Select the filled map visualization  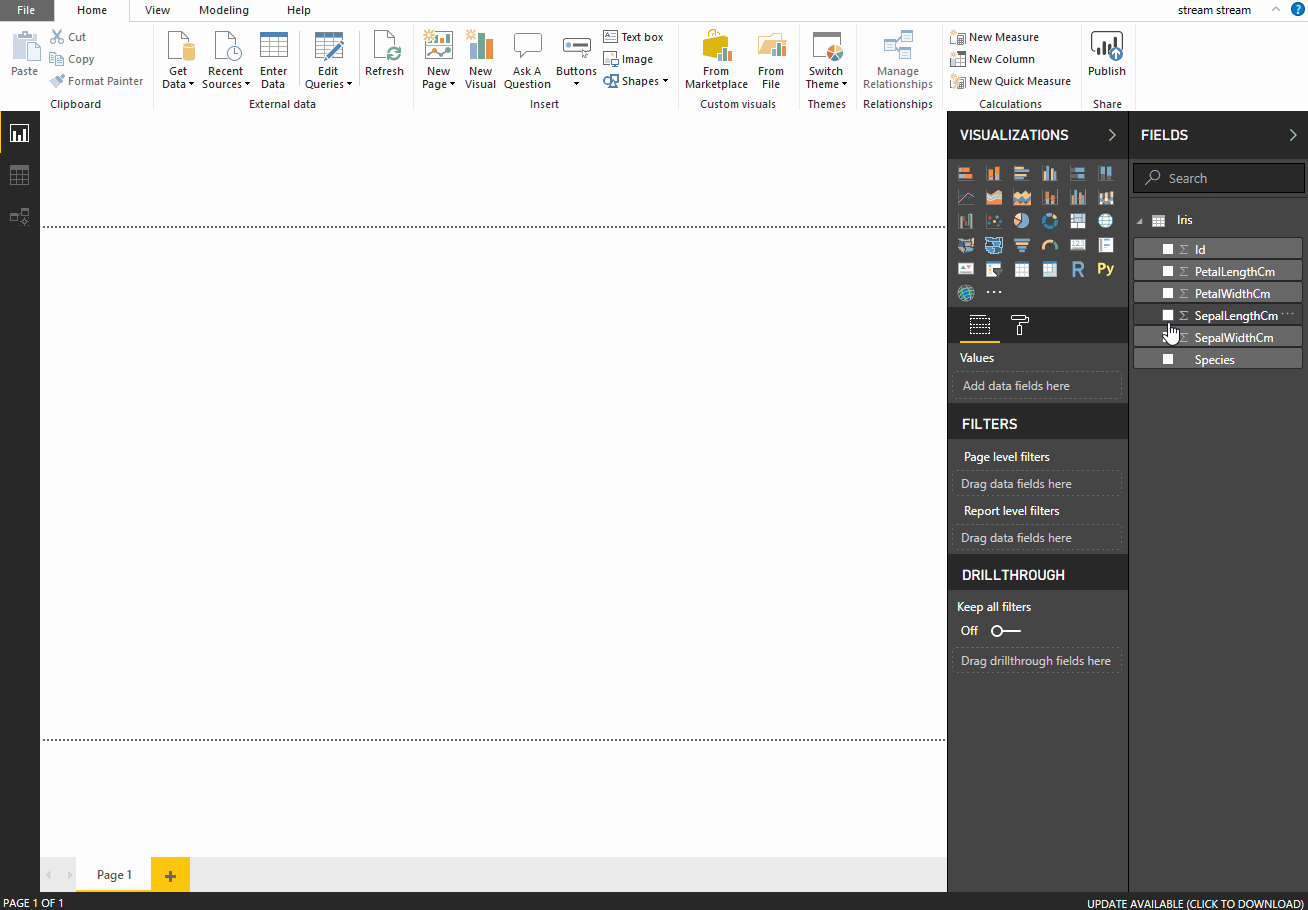pos(965,245)
